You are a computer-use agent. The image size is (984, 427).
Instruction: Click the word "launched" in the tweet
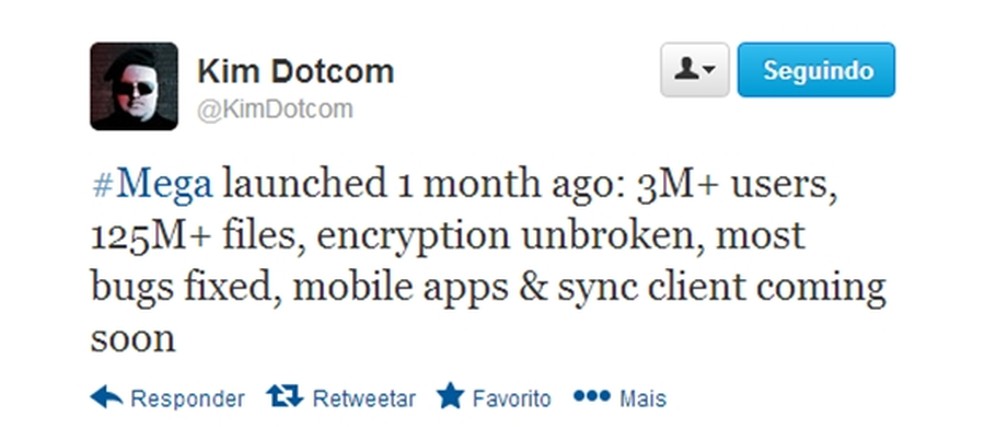304,184
